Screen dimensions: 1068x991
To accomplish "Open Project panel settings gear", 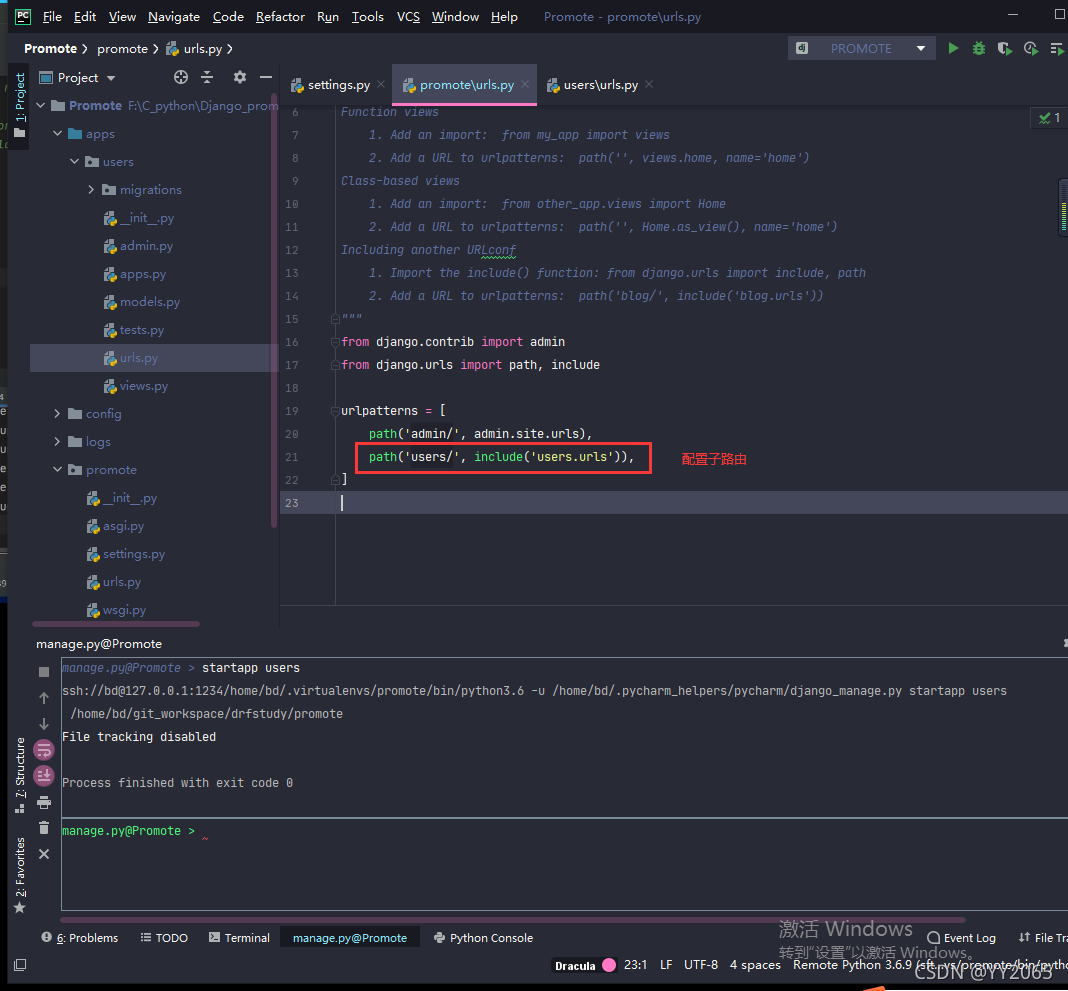I will point(240,77).
